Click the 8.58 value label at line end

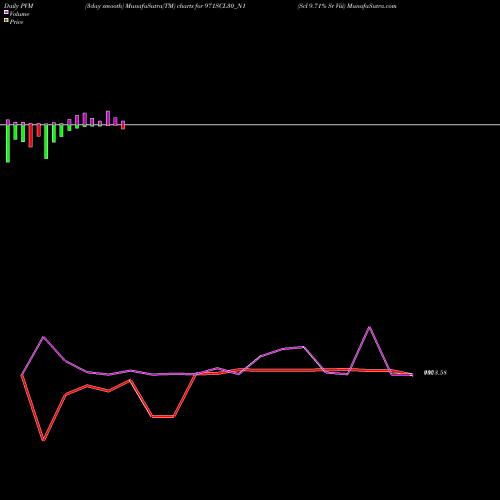point(435,373)
